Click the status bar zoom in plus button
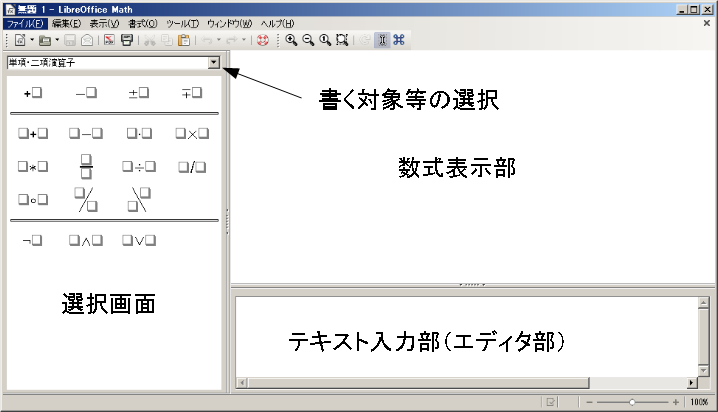718x412 pixels. [x=675, y=402]
